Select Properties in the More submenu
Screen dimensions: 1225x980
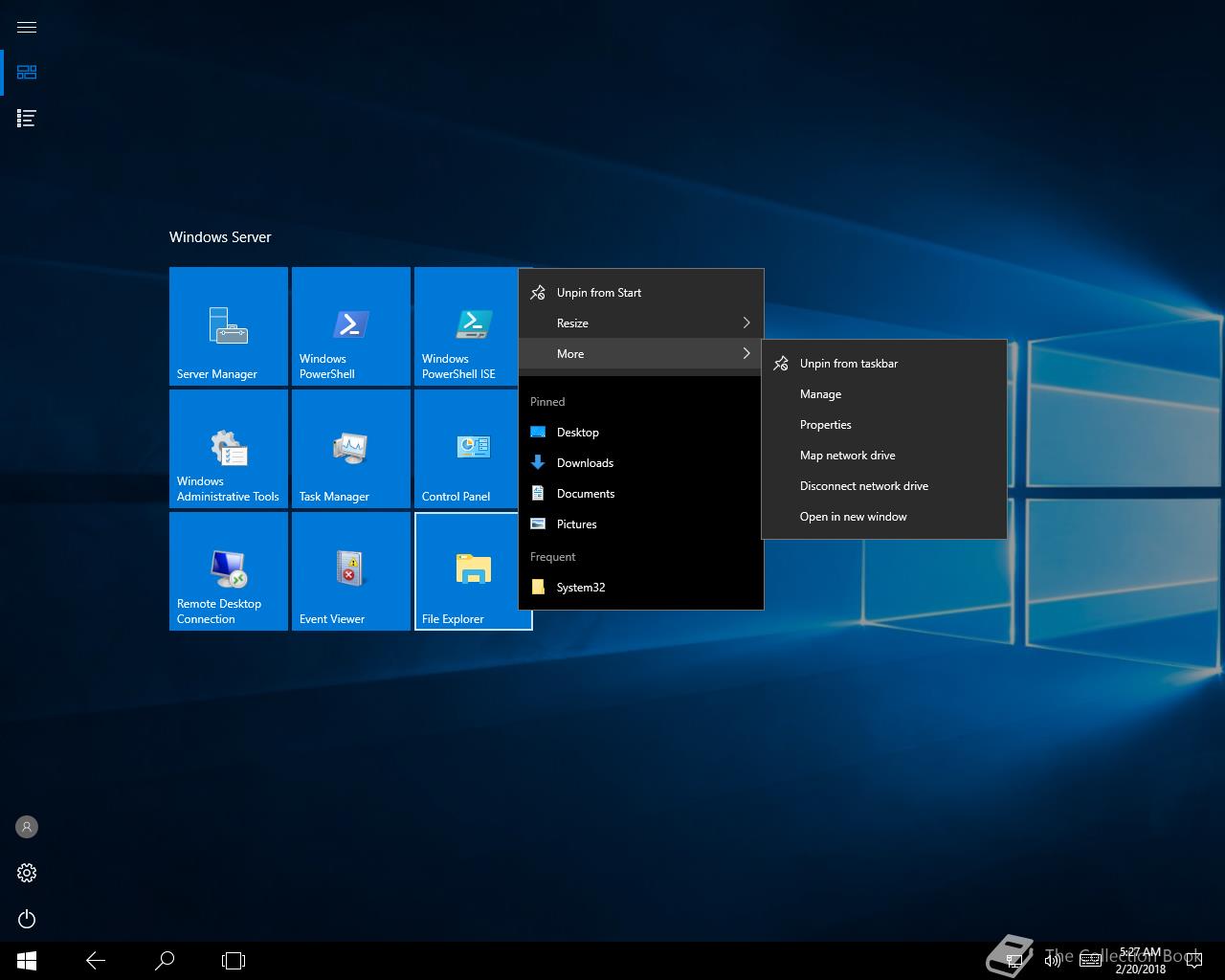884,425
